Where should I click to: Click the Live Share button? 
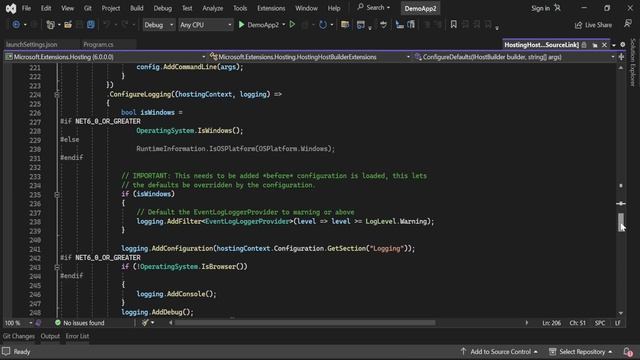click(593, 25)
